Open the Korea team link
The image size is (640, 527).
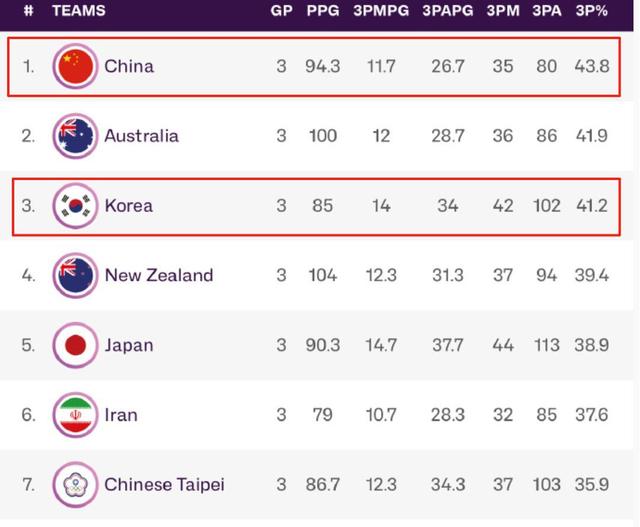coord(129,206)
